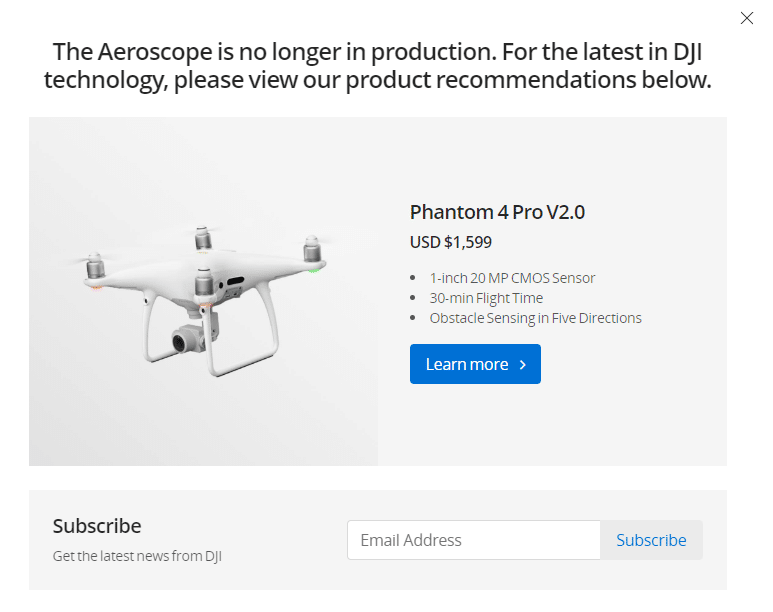Open the Phantom 4 Pro V2.0 title
773x612 pixels.
pos(497,212)
